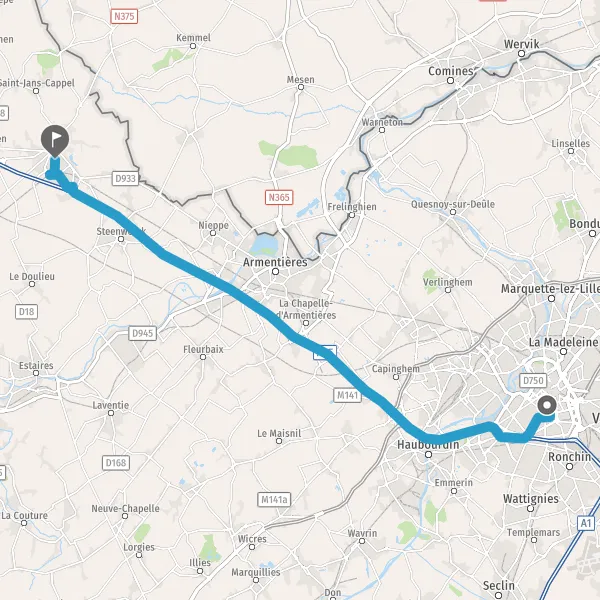The height and width of the screenshot is (600, 600).
Task: Click the N375 road shield
Action: (124, 16)
